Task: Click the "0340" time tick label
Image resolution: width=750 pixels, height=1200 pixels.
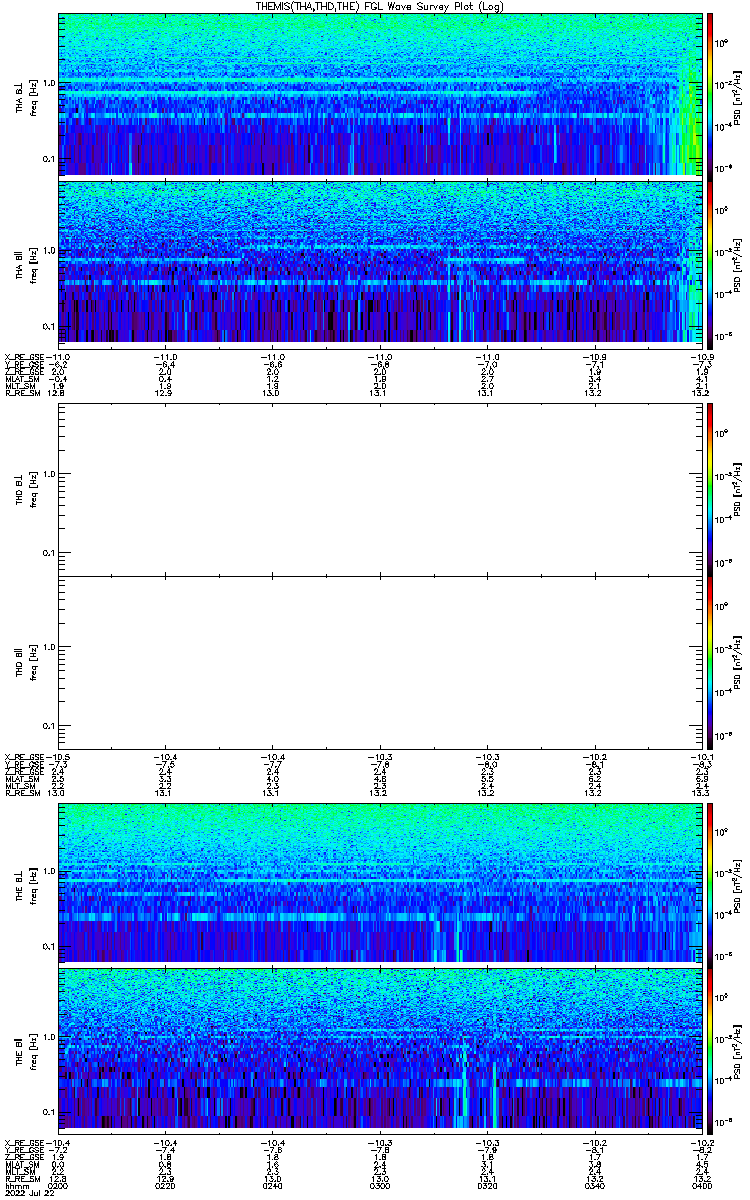Action: 594,1186
